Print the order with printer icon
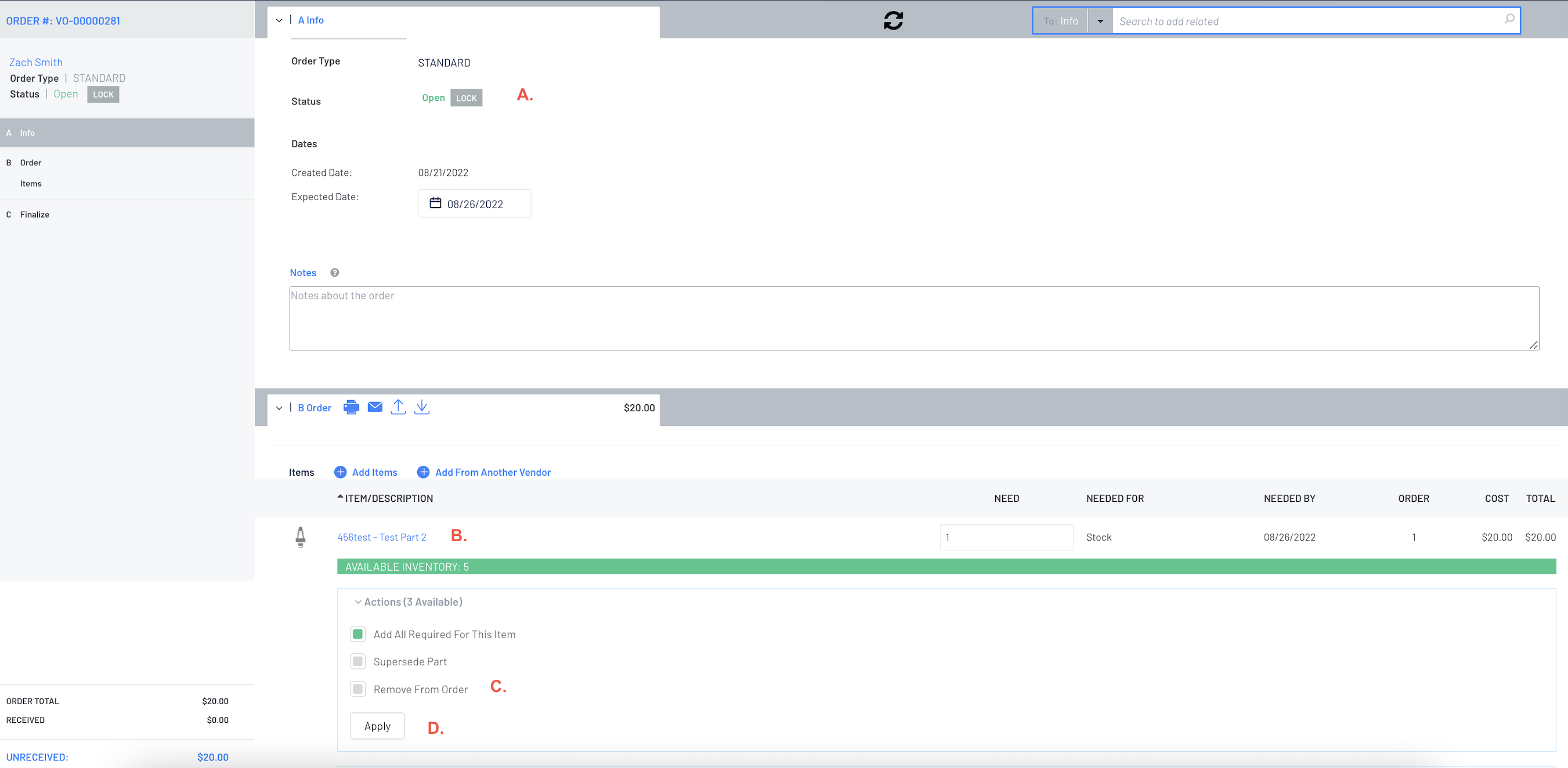The width and height of the screenshot is (1568, 768). point(351,407)
